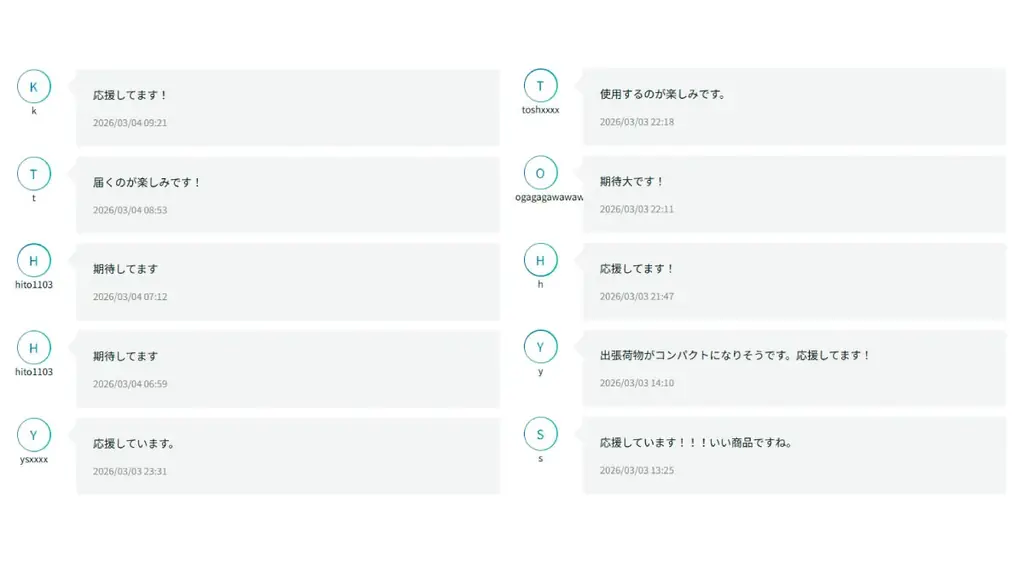Viewport: 1024px width, 562px height.
Task: Click the "H" avatar beside the 06:59 comment
Action: coord(34,348)
